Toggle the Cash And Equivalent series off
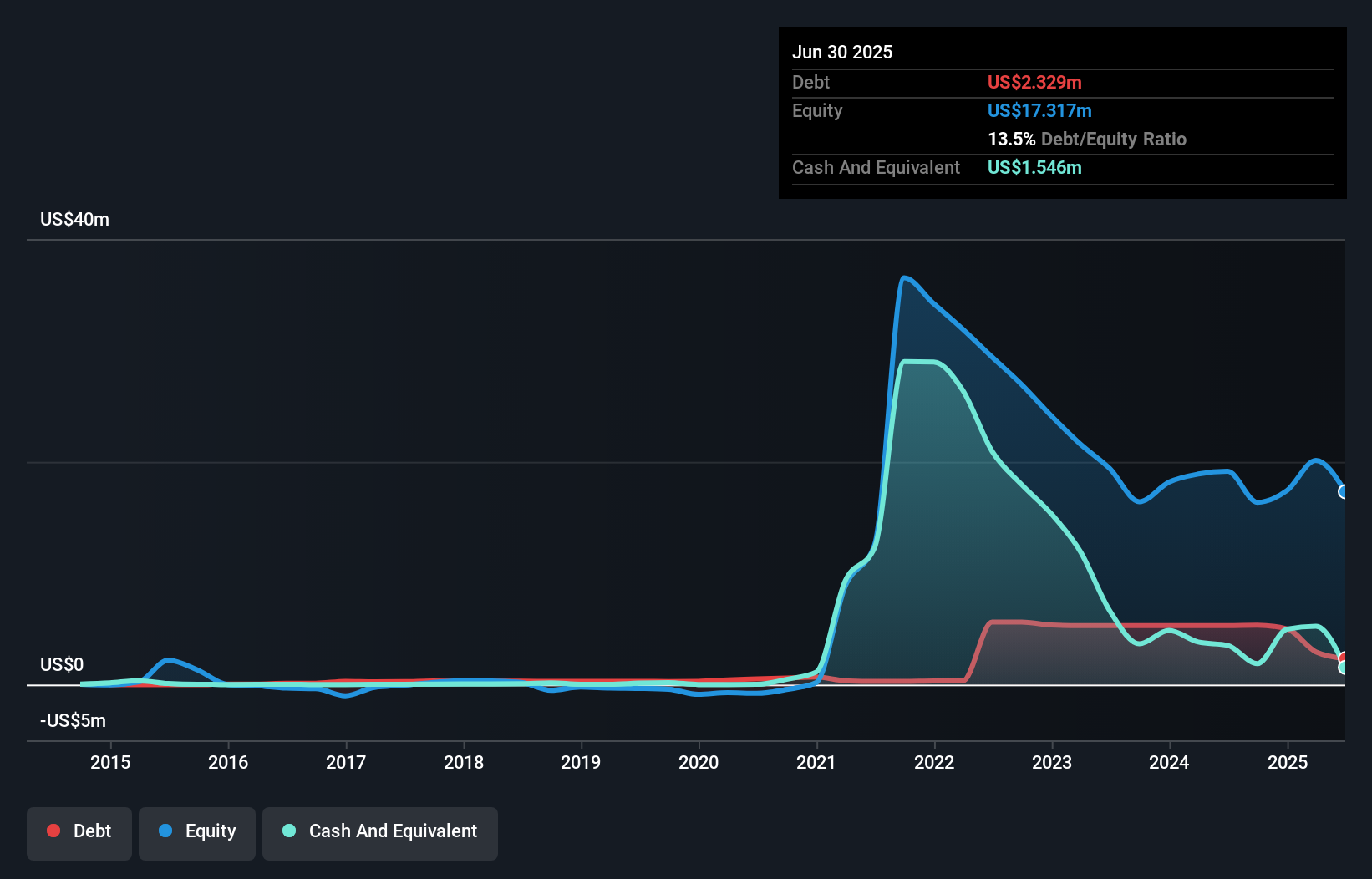This screenshot has height=879, width=1372. (x=379, y=832)
